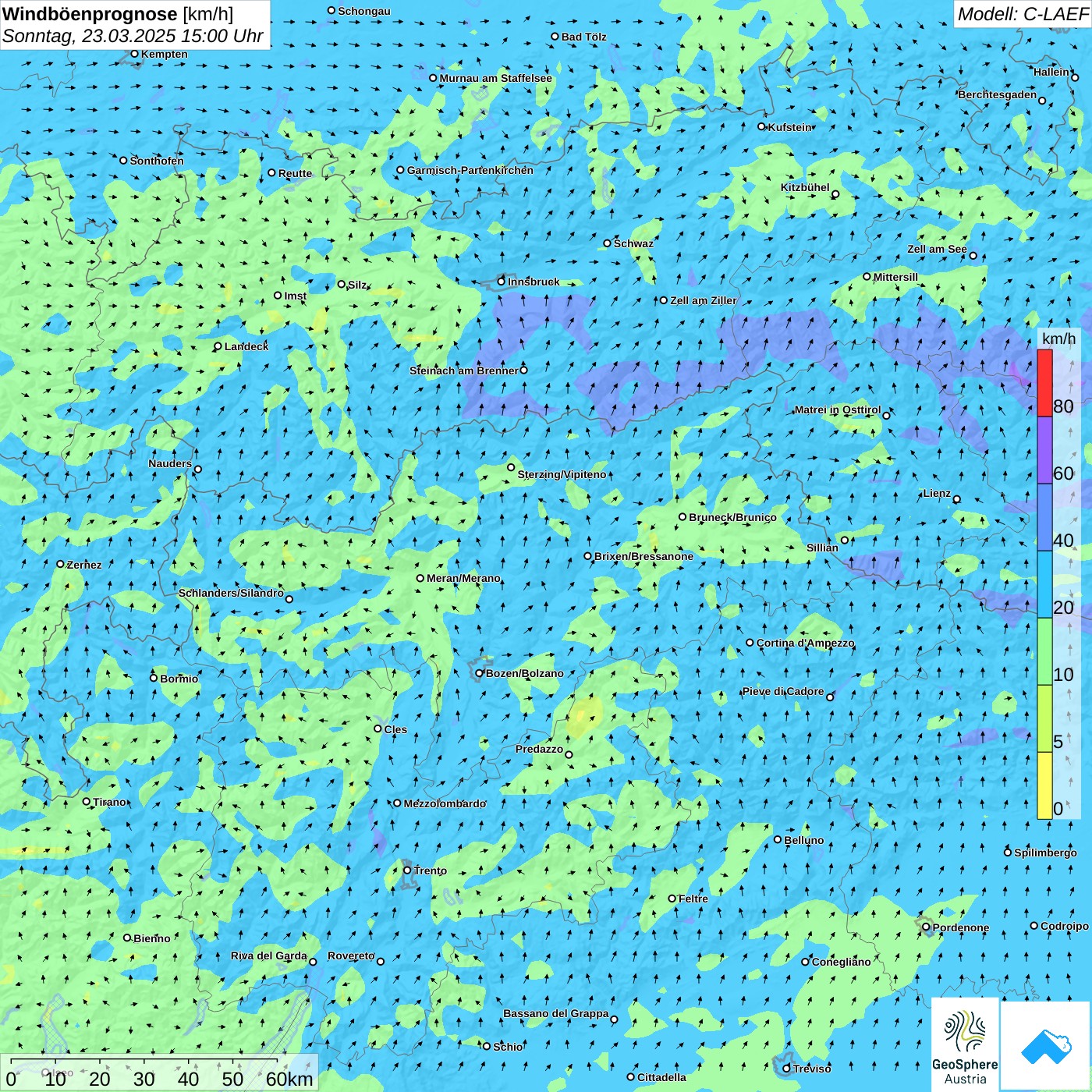This screenshot has height=1092, width=1092.
Task: Click the Bormio label
Action: pos(179,679)
